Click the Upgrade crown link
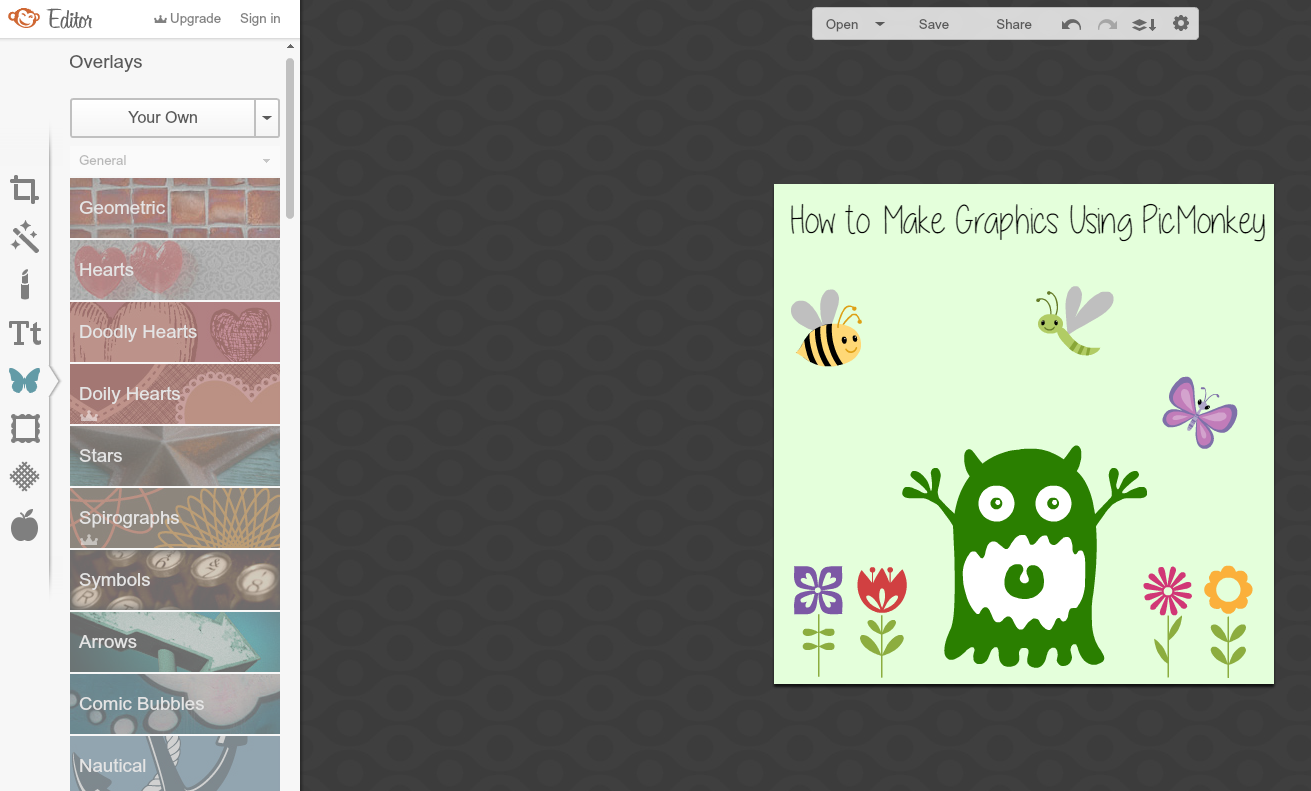The width and height of the screenshot is (1311, 791). click(188, 18)
